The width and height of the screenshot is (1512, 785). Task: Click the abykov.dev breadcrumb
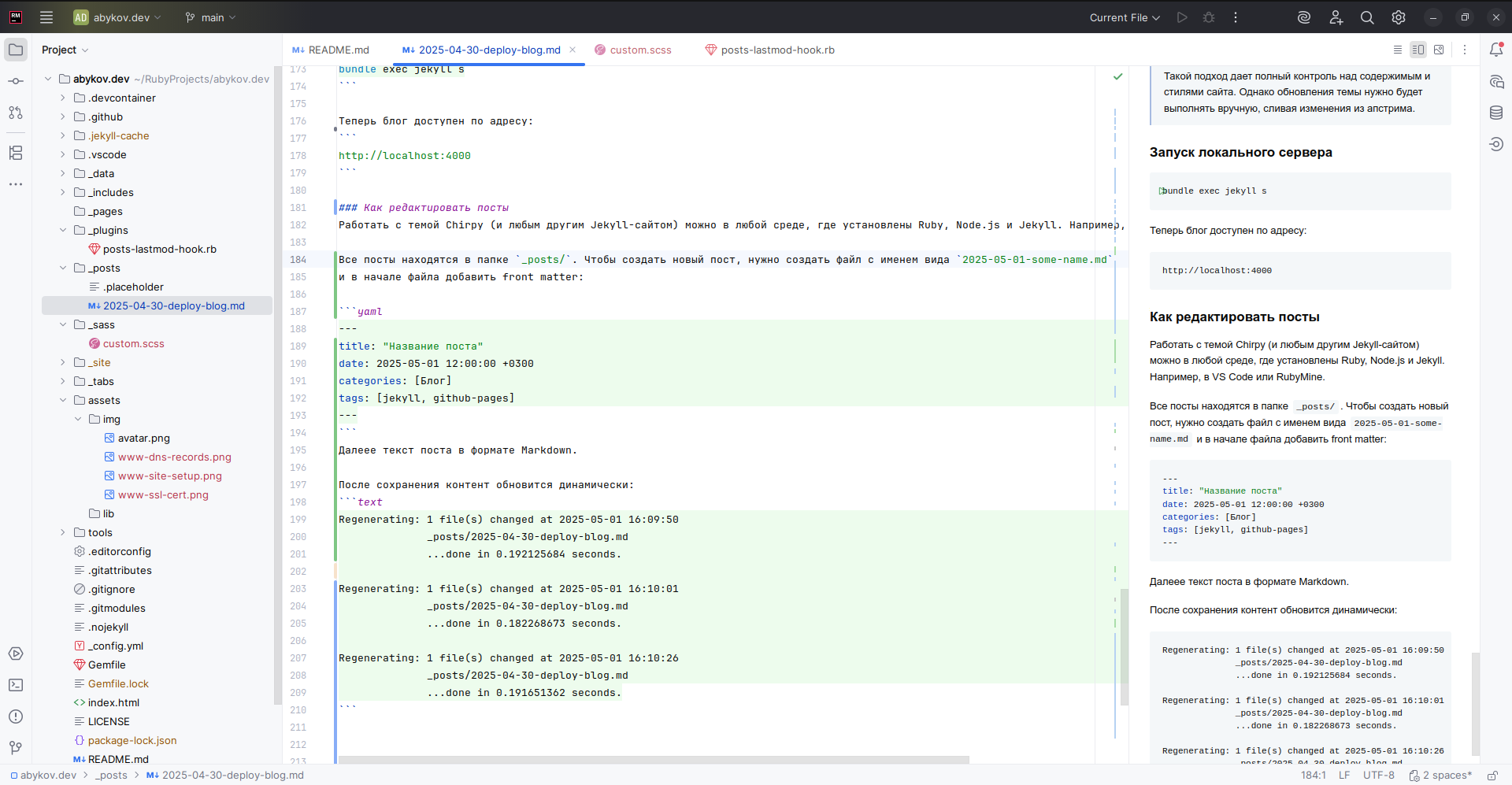tap(43, 775)
